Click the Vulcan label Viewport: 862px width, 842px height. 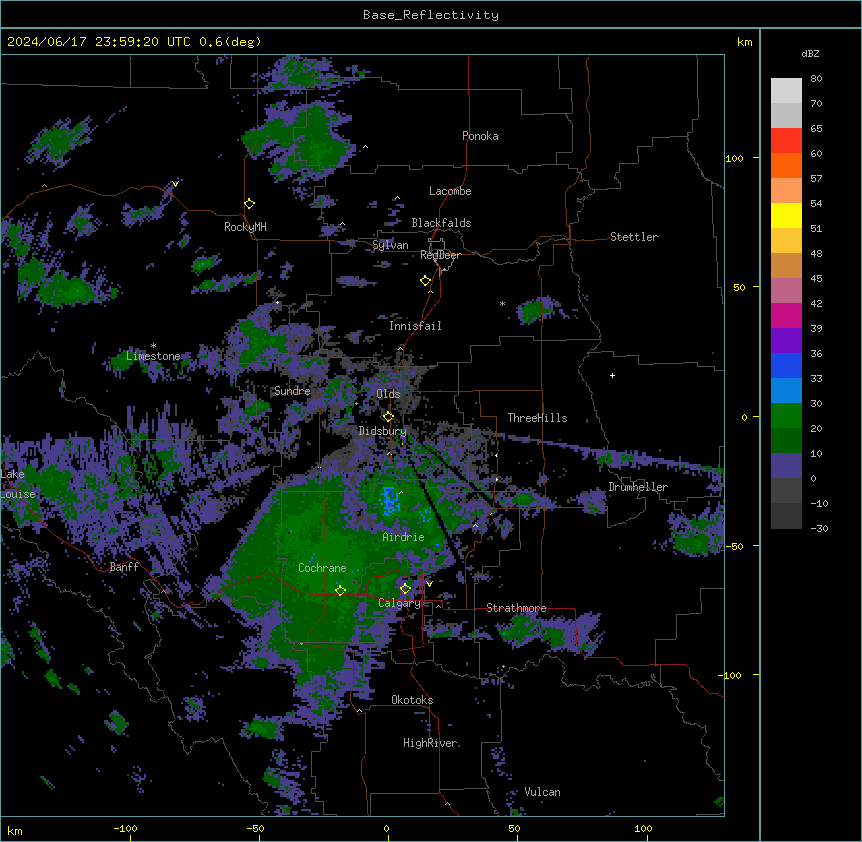coord(543,792)
